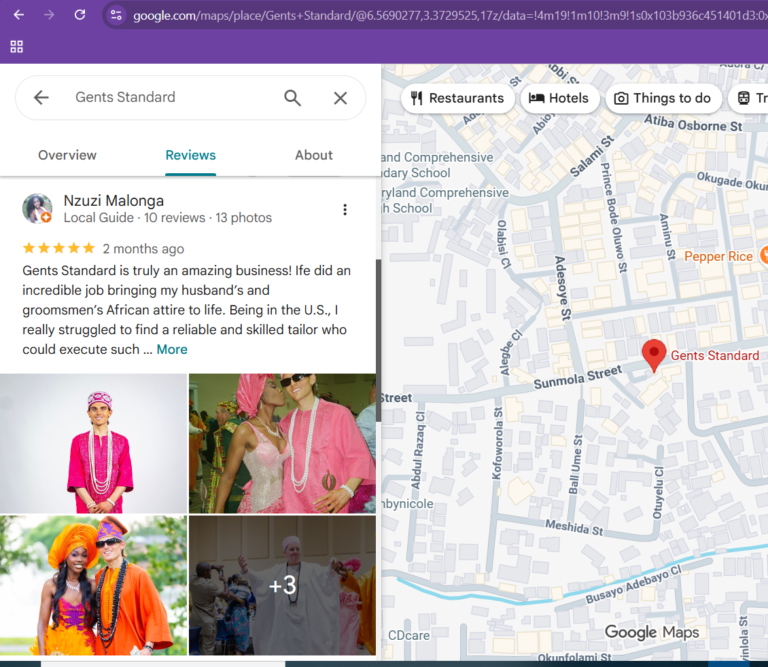The height and width of the screenshot is (667, 768).
Task: Open three-dot menu for Nzuzi Malonga's review
Action: (345, 210)
